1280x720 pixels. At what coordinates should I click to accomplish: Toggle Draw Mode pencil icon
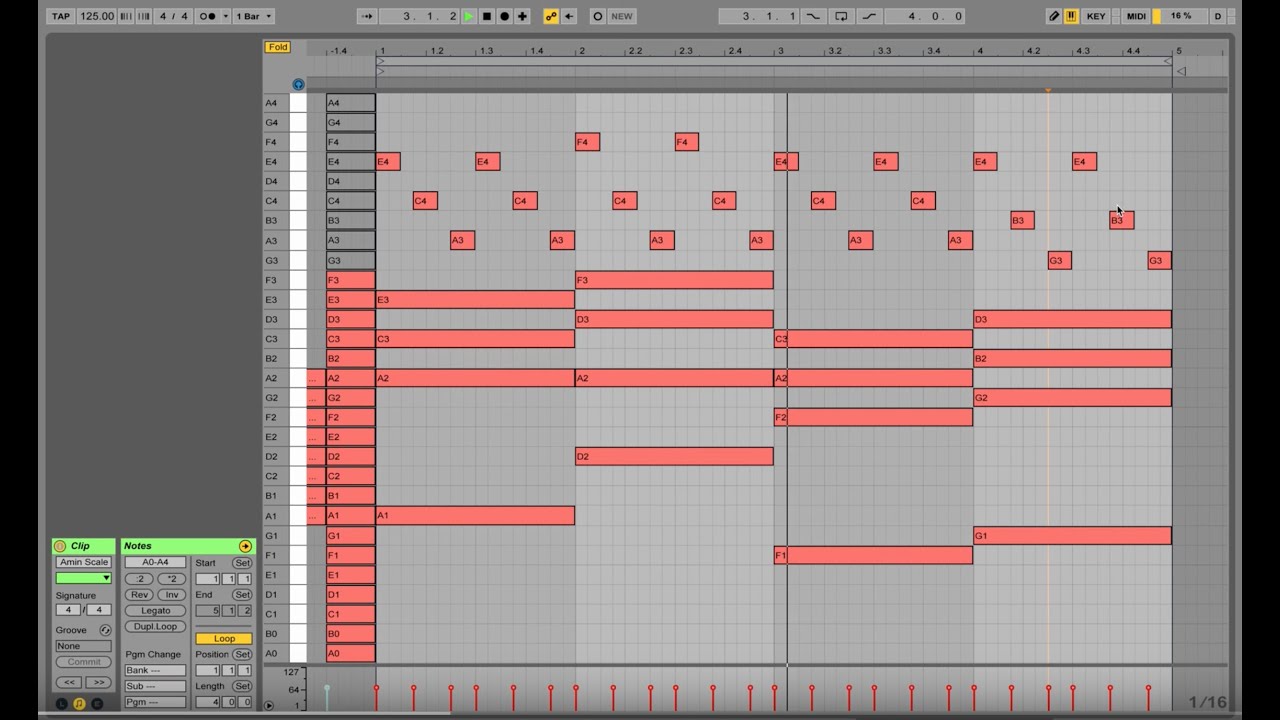click(1054, 16)
